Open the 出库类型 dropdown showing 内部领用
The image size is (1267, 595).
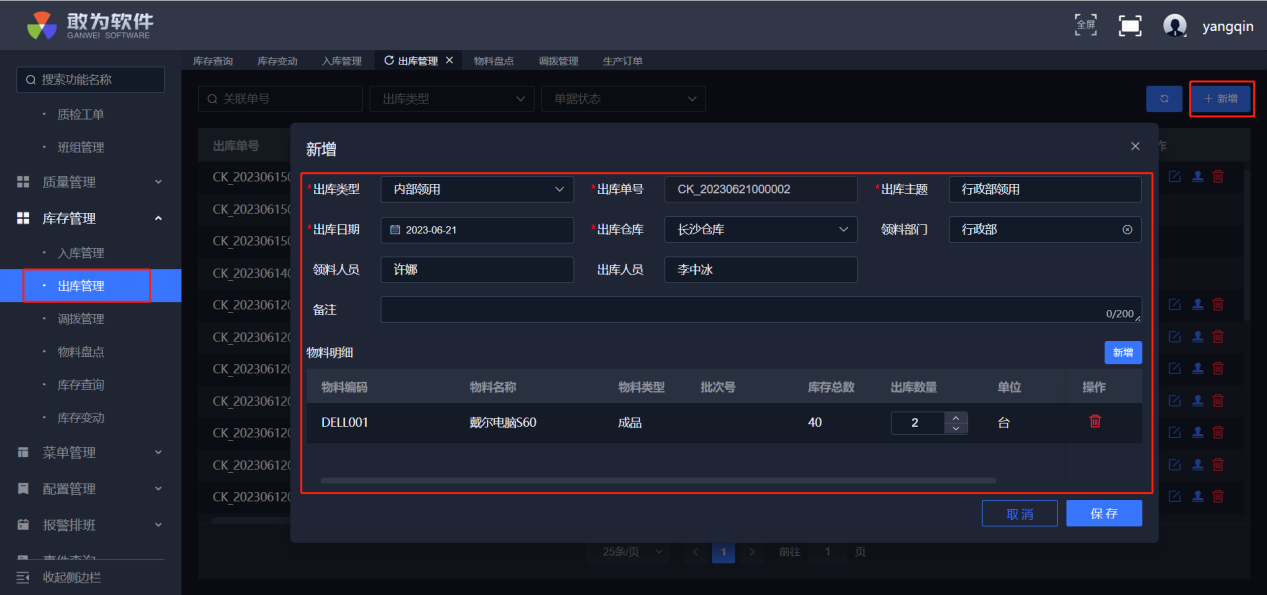pyautogui.click(x=477, y=189)
